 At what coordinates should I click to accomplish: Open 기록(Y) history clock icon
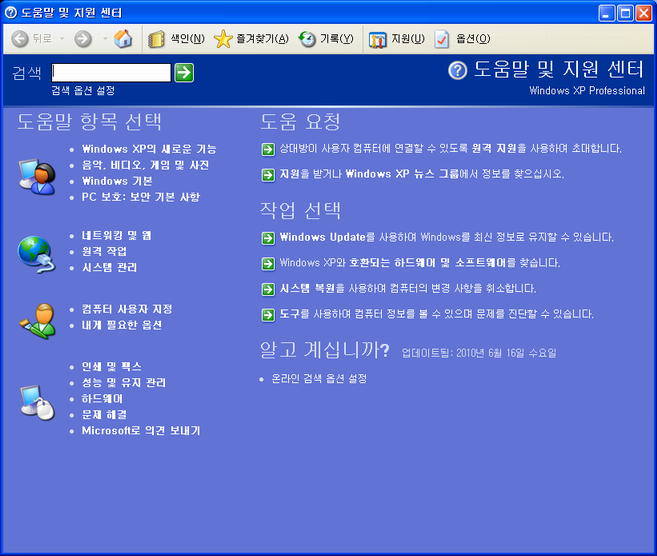point(307,39)
